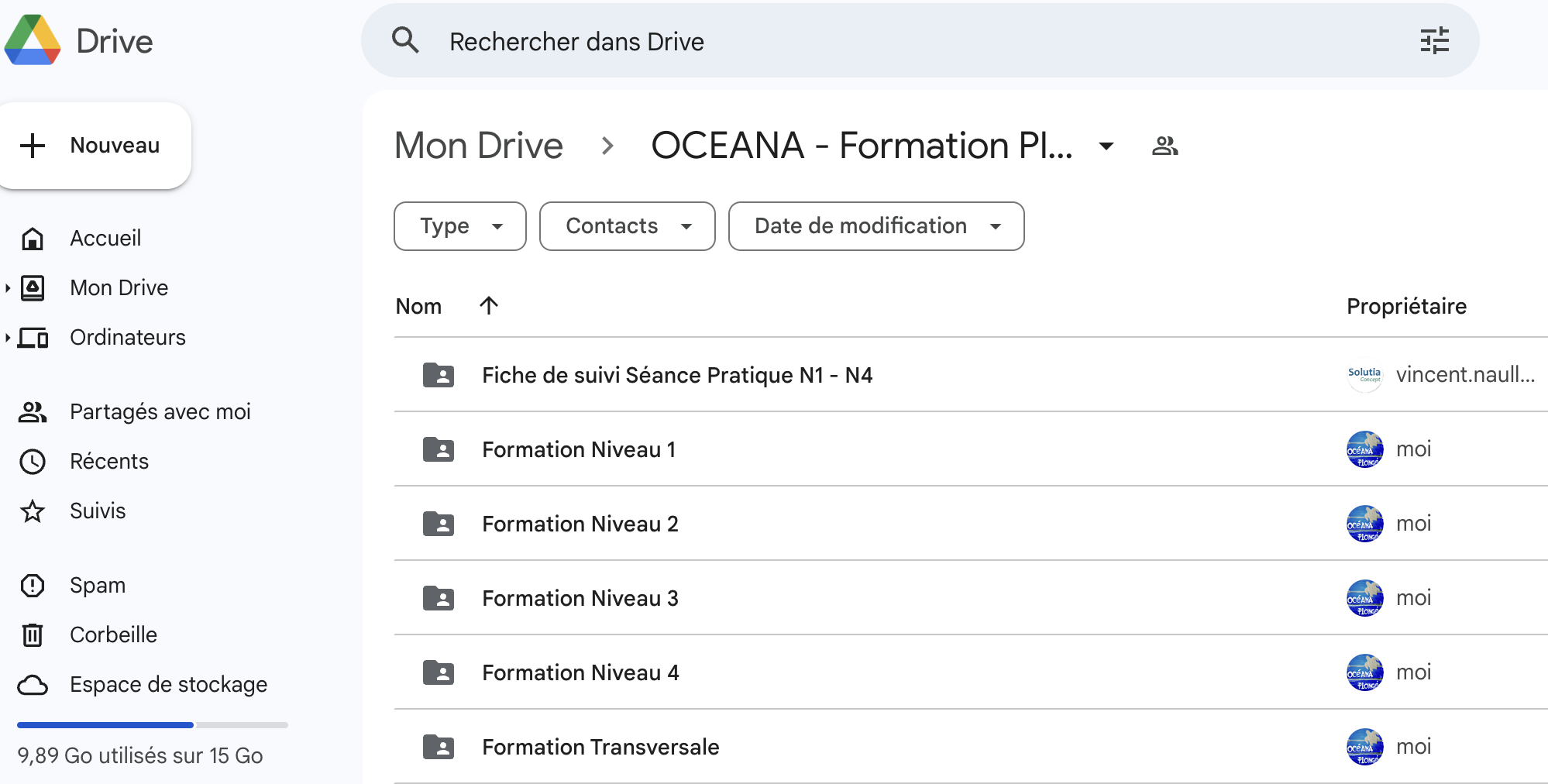Viewport: 1548px width, 784px height.
Task: Click the cloud icon beside Espace de stockage
Action: click(x=33, y=685)
